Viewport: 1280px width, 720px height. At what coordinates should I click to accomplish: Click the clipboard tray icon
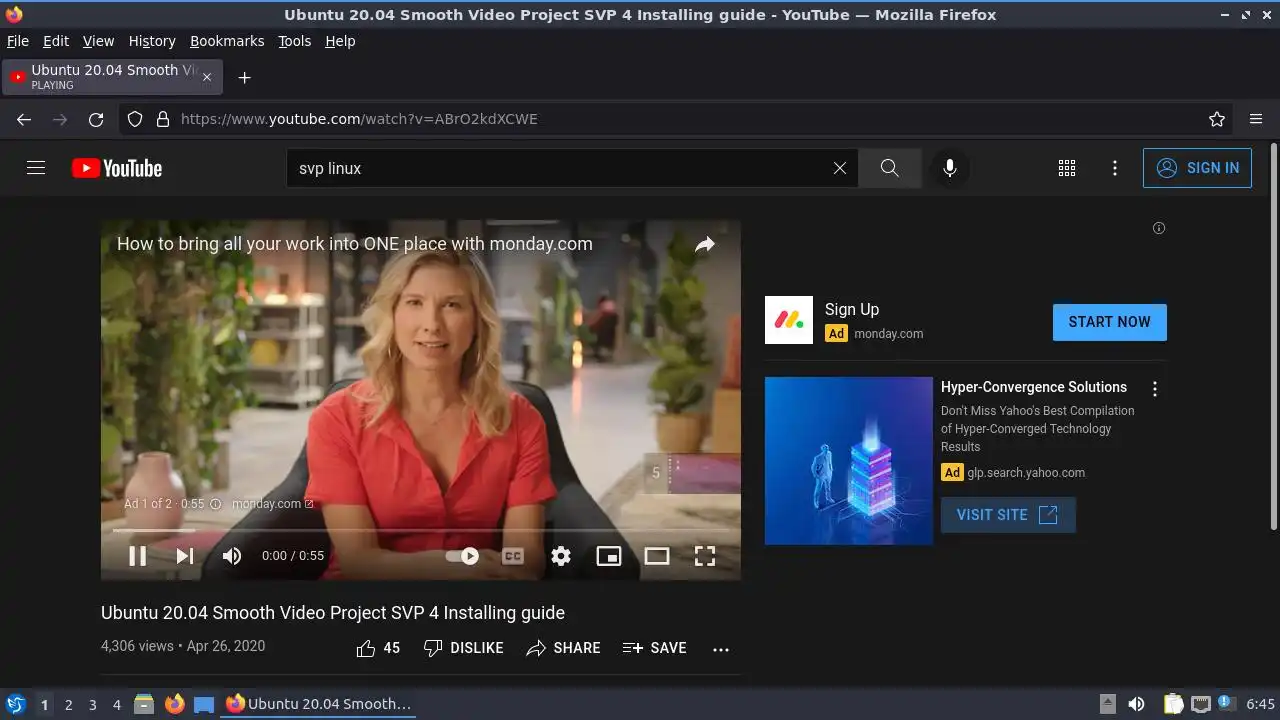tap(1173, 704)
